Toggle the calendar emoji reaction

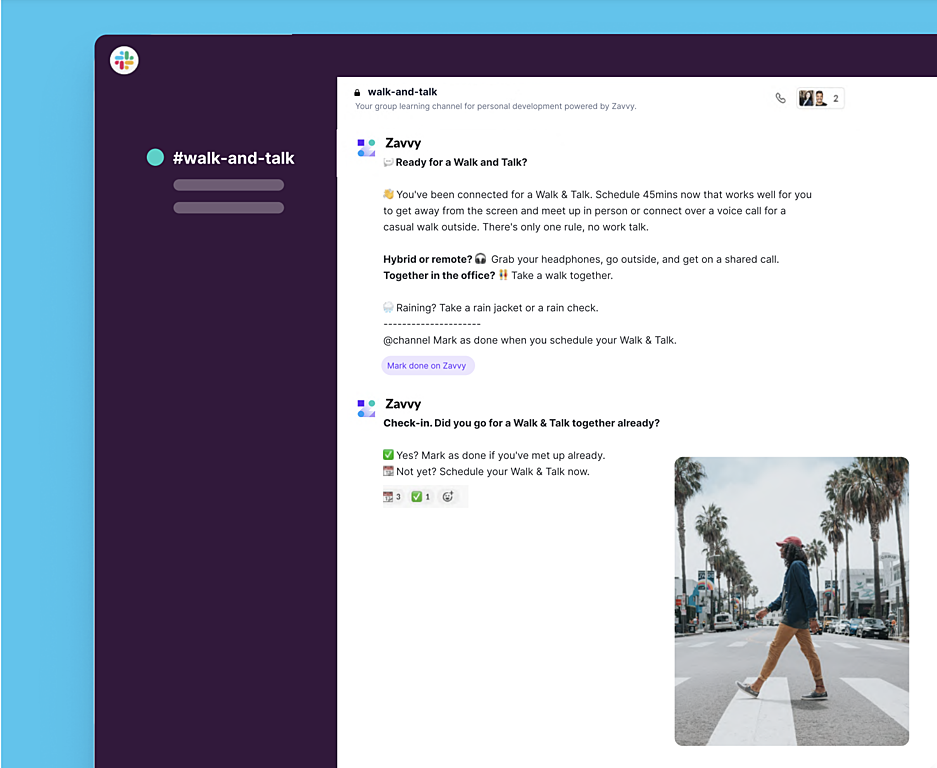[x=393, y=495]
